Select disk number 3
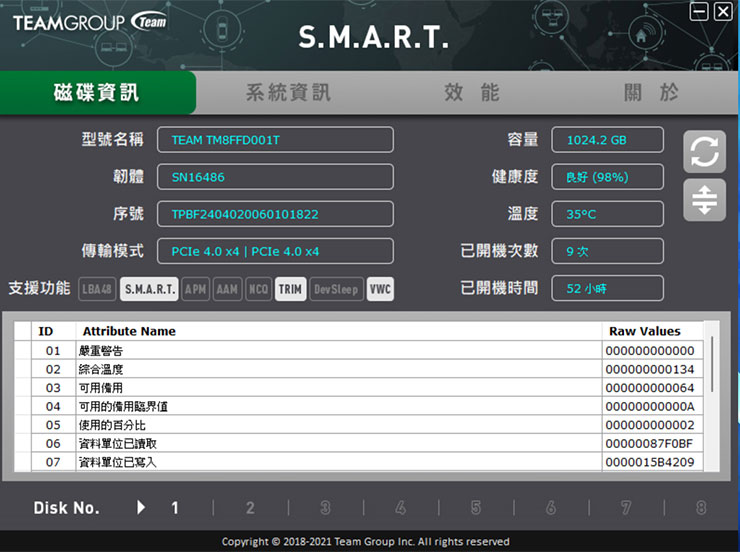 coord(325,508)
